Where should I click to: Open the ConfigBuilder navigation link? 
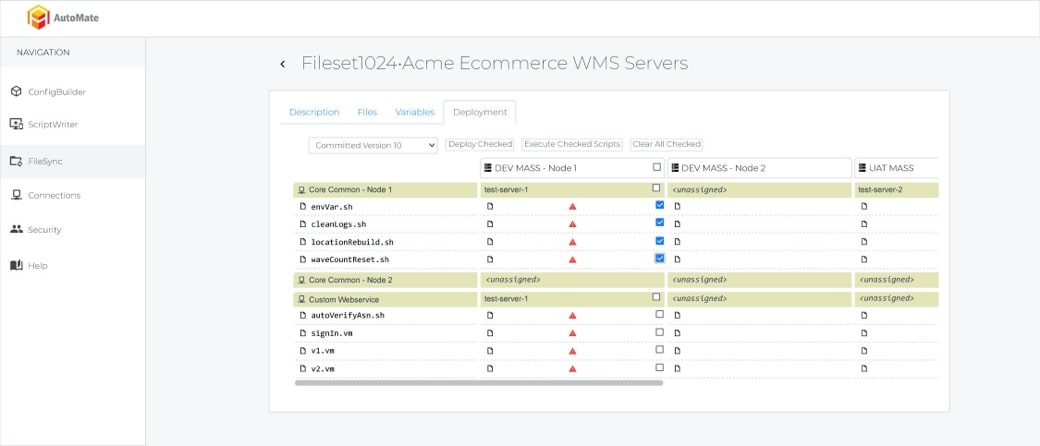[56, 92]
